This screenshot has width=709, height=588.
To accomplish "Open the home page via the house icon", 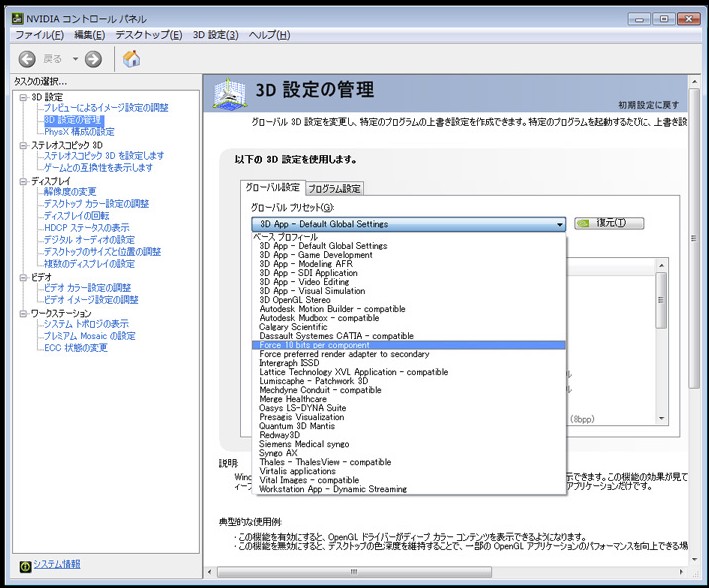I will coord(131,59).
